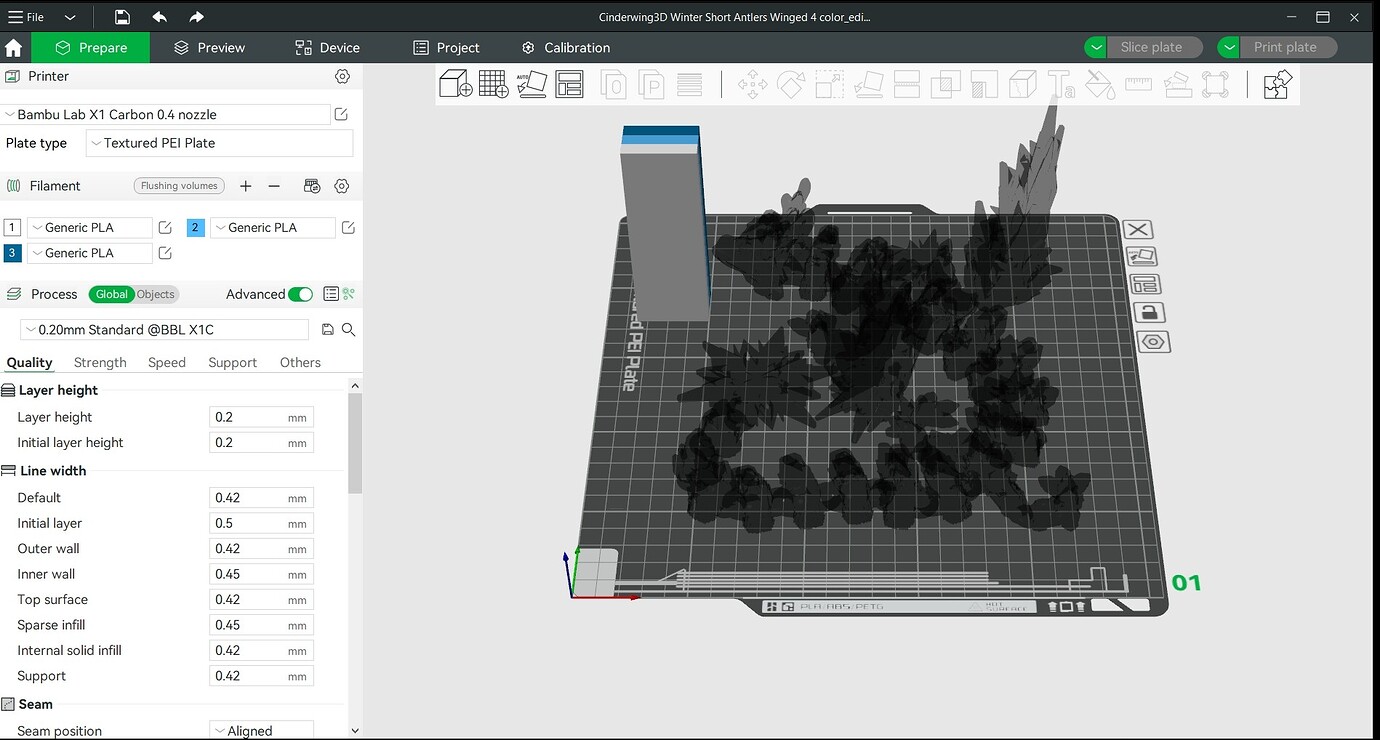Open the Strength settings tab
Viewport: 1380px width, 740px height.
tap(100, 362)
